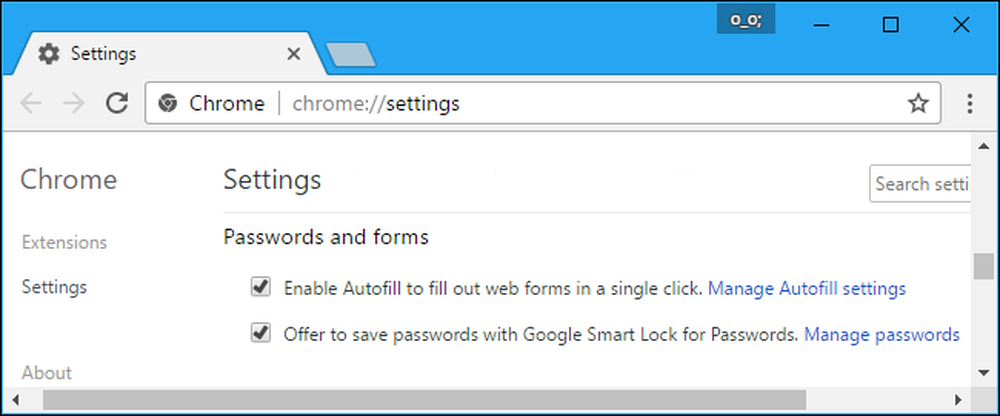Open the Manage passwords link

point(882,334)
